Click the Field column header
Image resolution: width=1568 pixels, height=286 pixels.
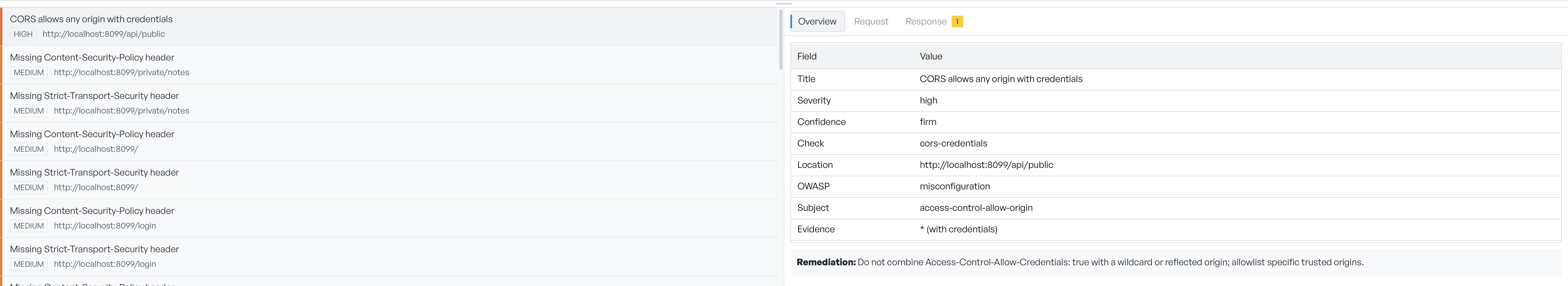click(807, 56)
